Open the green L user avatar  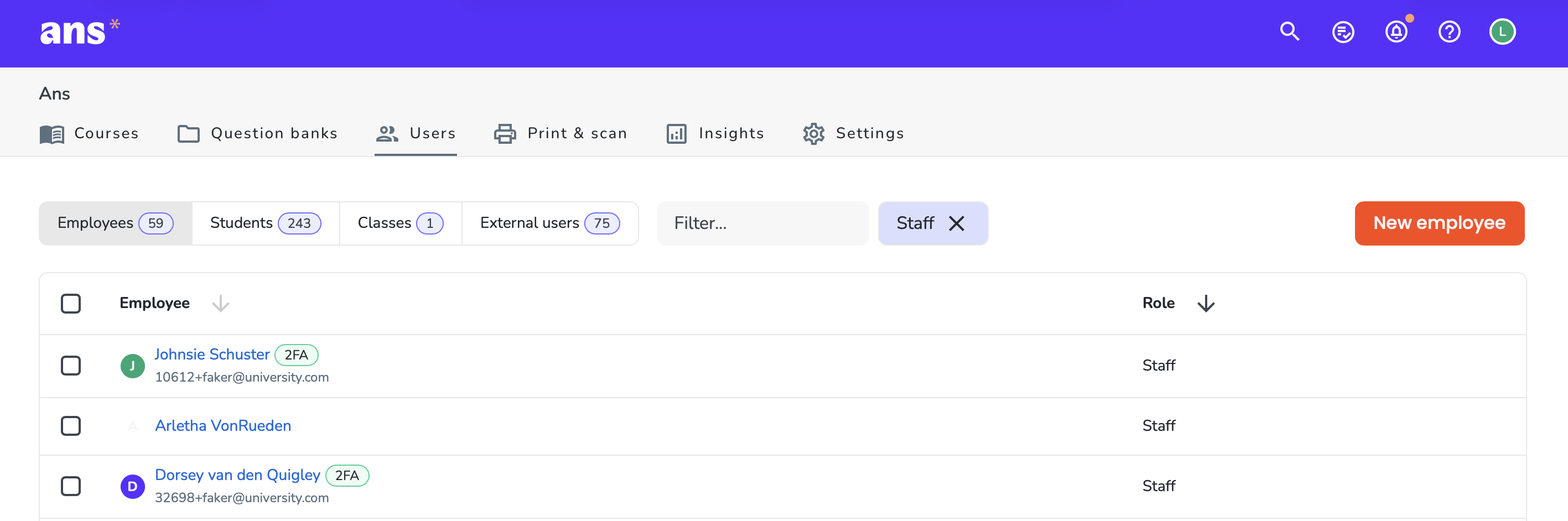1502,32
